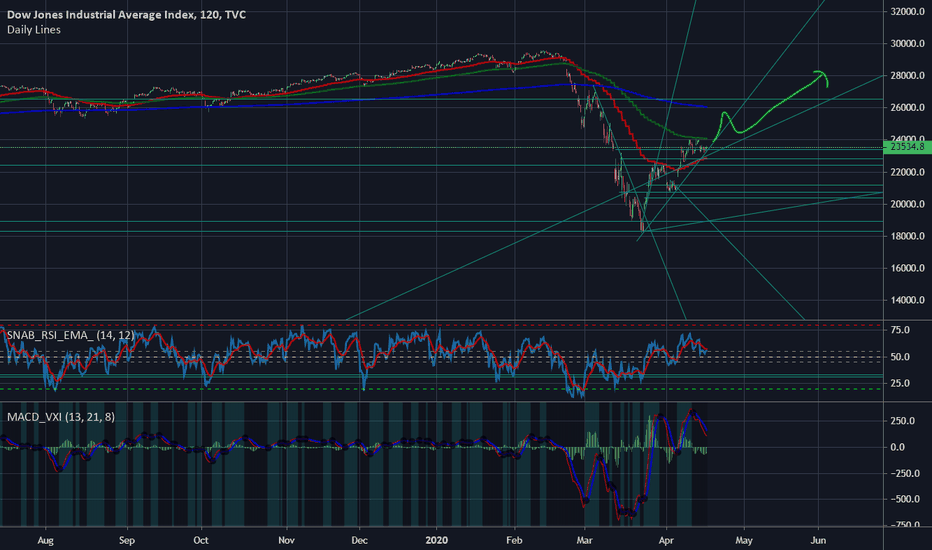The width and height of the screenshot is (932, 550).
Task: Click the Nov label on time axis
Action: [286, 540]
